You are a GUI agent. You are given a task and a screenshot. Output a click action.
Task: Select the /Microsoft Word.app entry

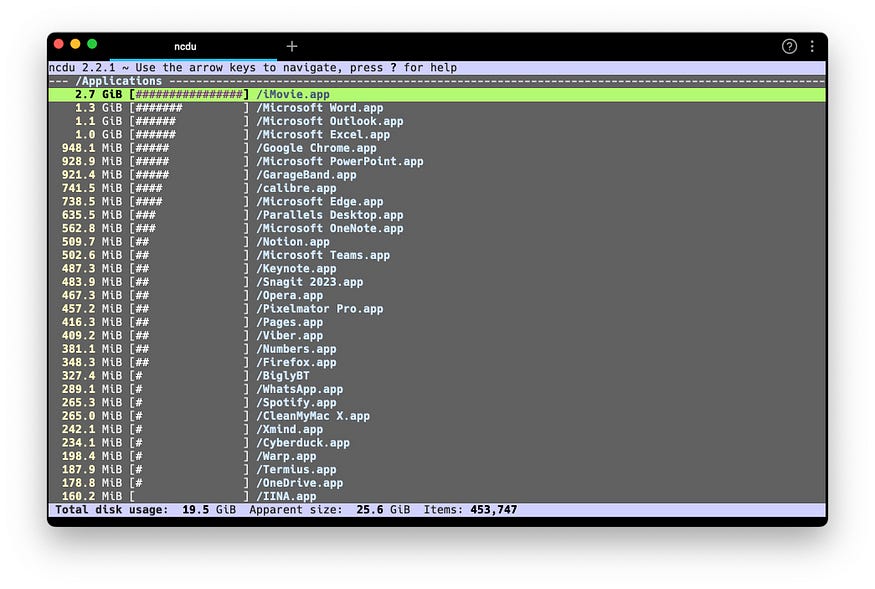(x=437, y=108)
